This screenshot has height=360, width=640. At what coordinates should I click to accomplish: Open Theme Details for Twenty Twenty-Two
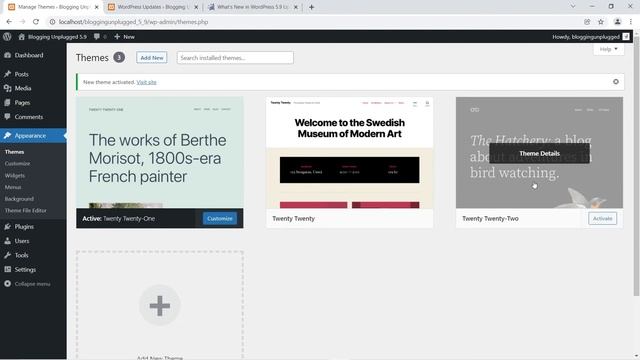[539, 153]
